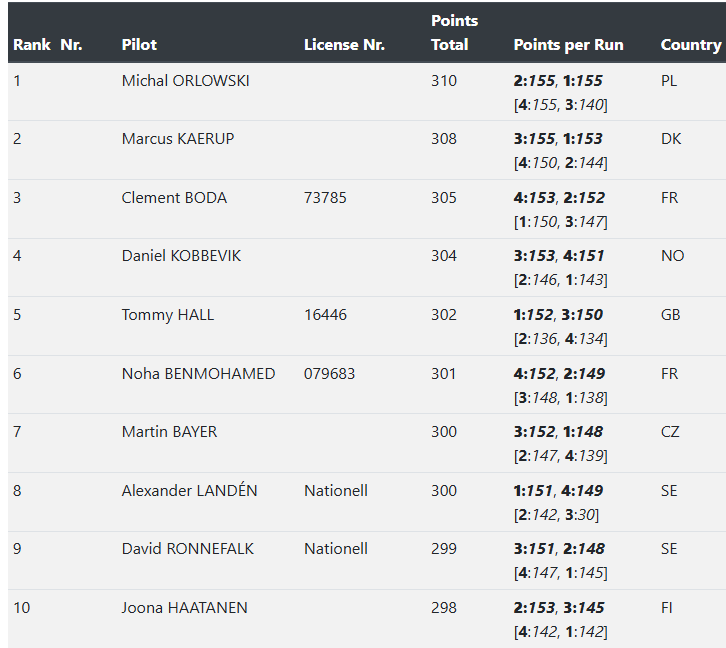Click the Points per Run header
Viewport: 726px width, 648px height.
point(568,45)
